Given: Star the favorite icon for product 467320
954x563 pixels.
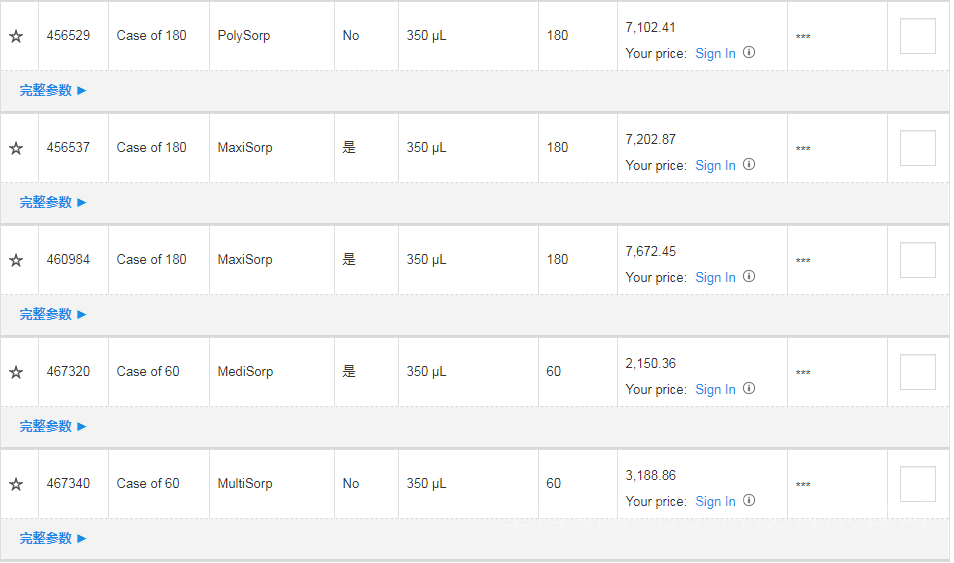Looking at the screenshot, I should [x=16, y=372].
